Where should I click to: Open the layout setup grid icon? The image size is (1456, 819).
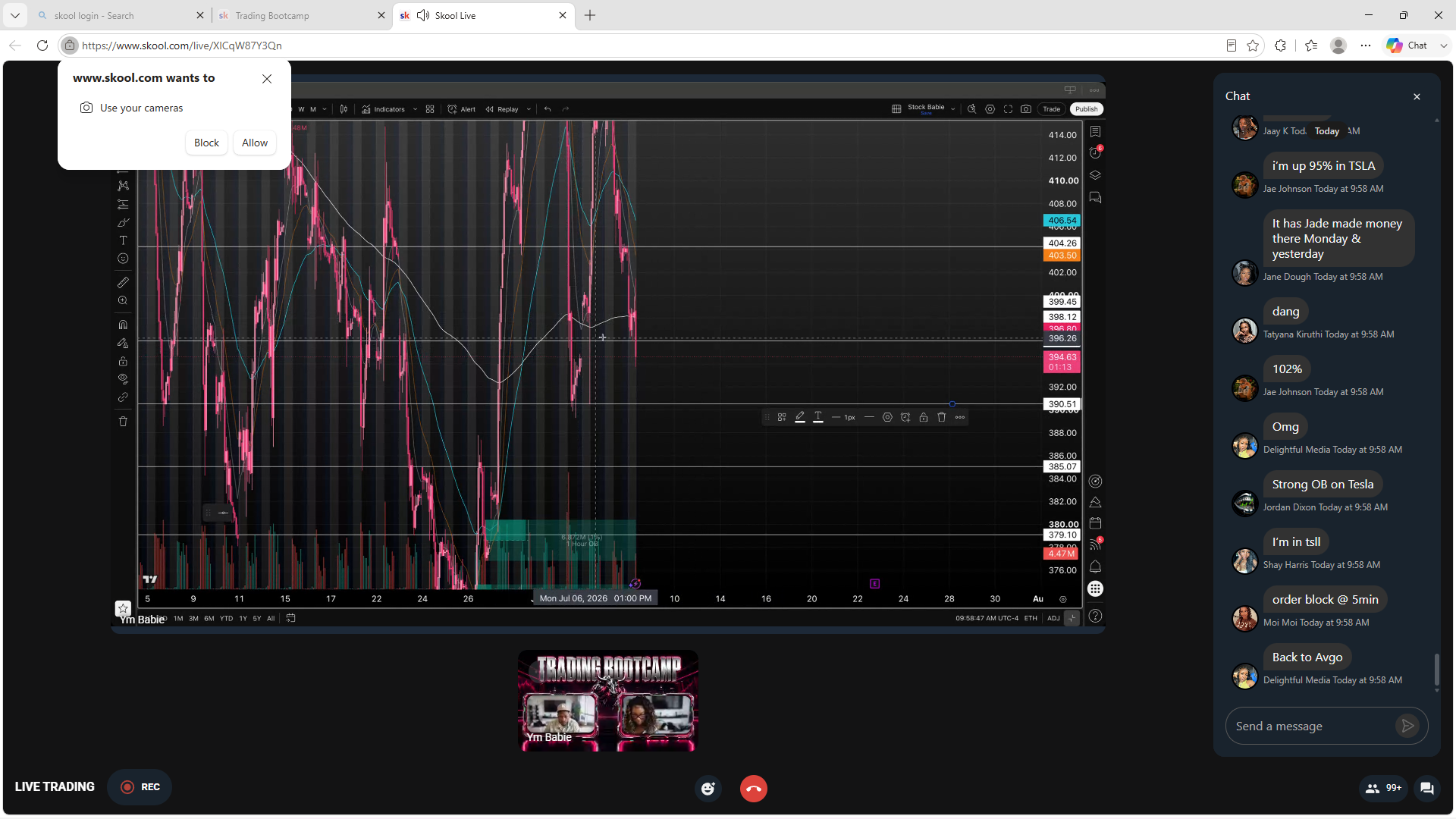pos(896,109)
